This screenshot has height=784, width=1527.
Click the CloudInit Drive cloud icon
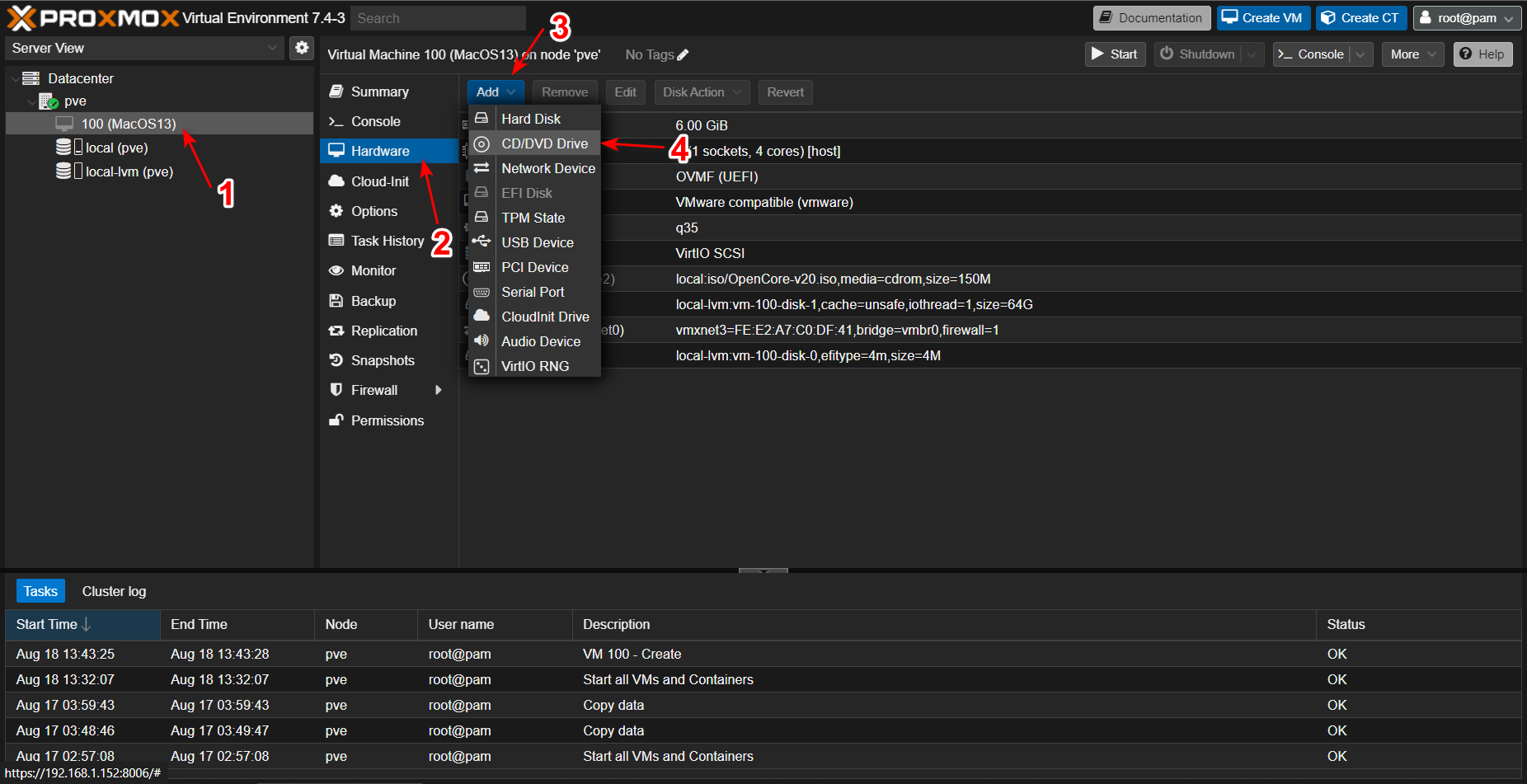point(482,317)
